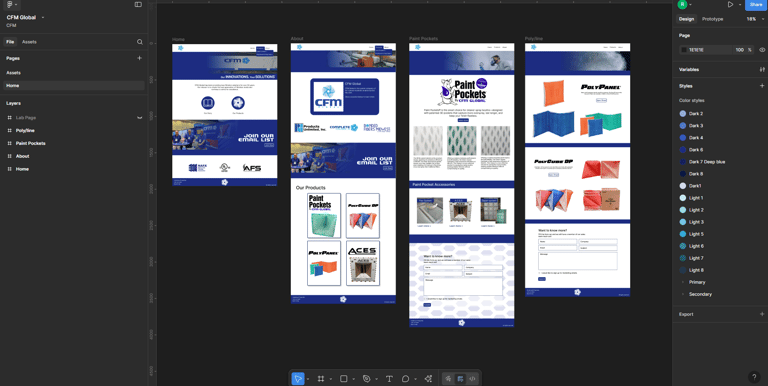Viewport: 768px width, 386px height.
Task: Toggle the sidebar minimize UI icon
Action: click(138, 4)
